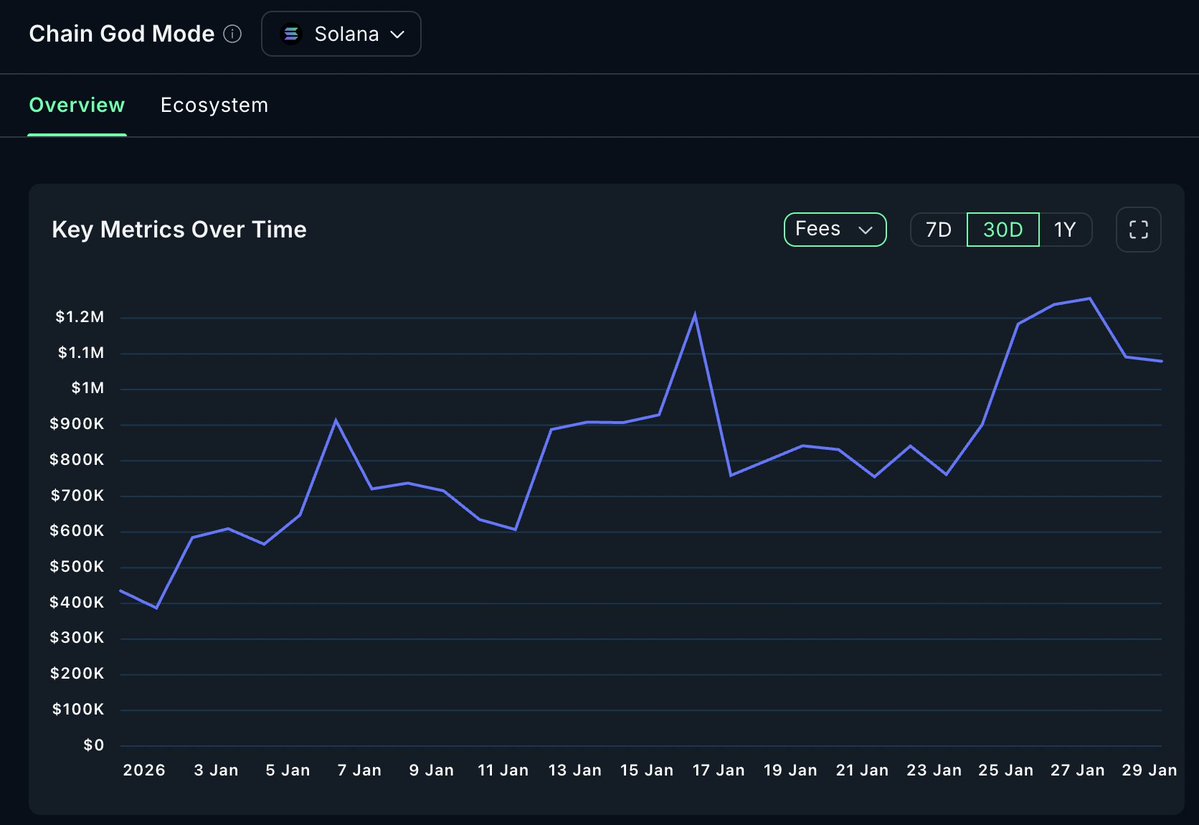Click the chart peak near 27 Jan
This screenshot has height=825, width=1199.
pyautogui.click(x=1090, y=299)
